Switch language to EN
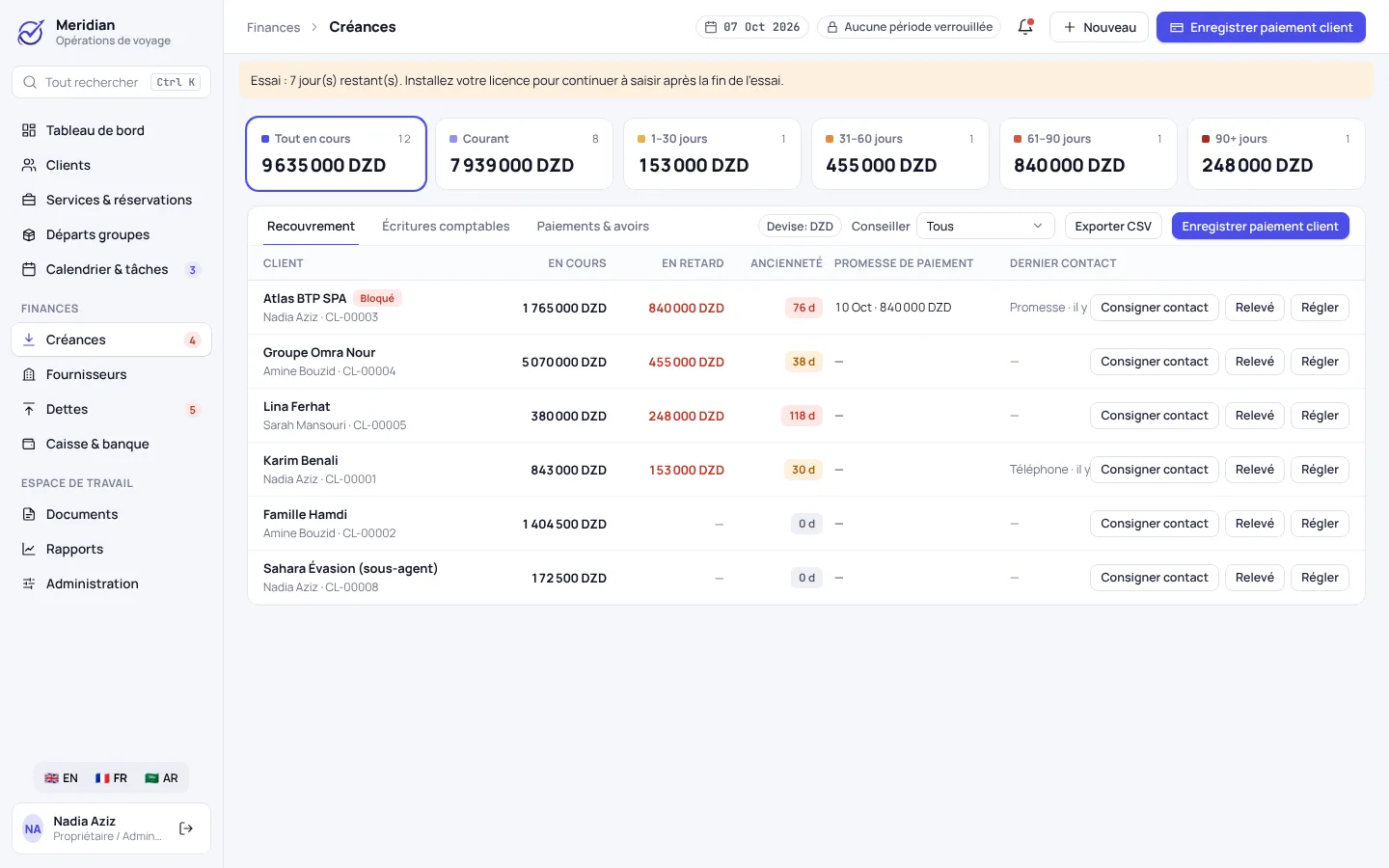Screen dimensions: 1389x868 [61, 778]
